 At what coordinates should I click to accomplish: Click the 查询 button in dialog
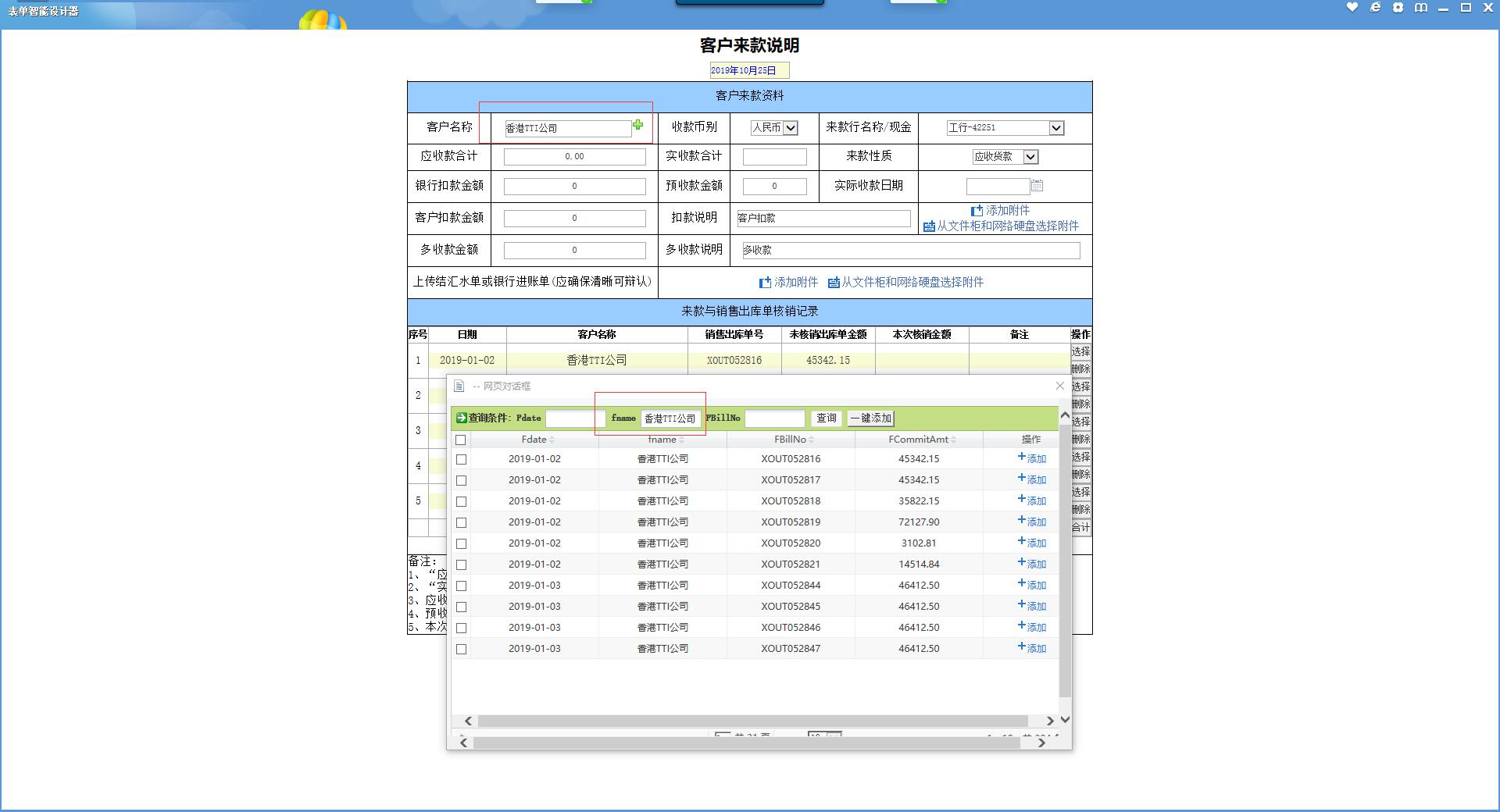(x=826, y=418)
